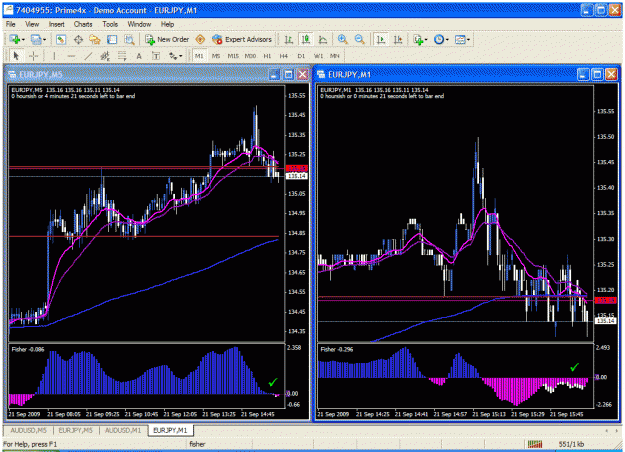
Task: Set timeframe to D1
Action: pos(301,56)
